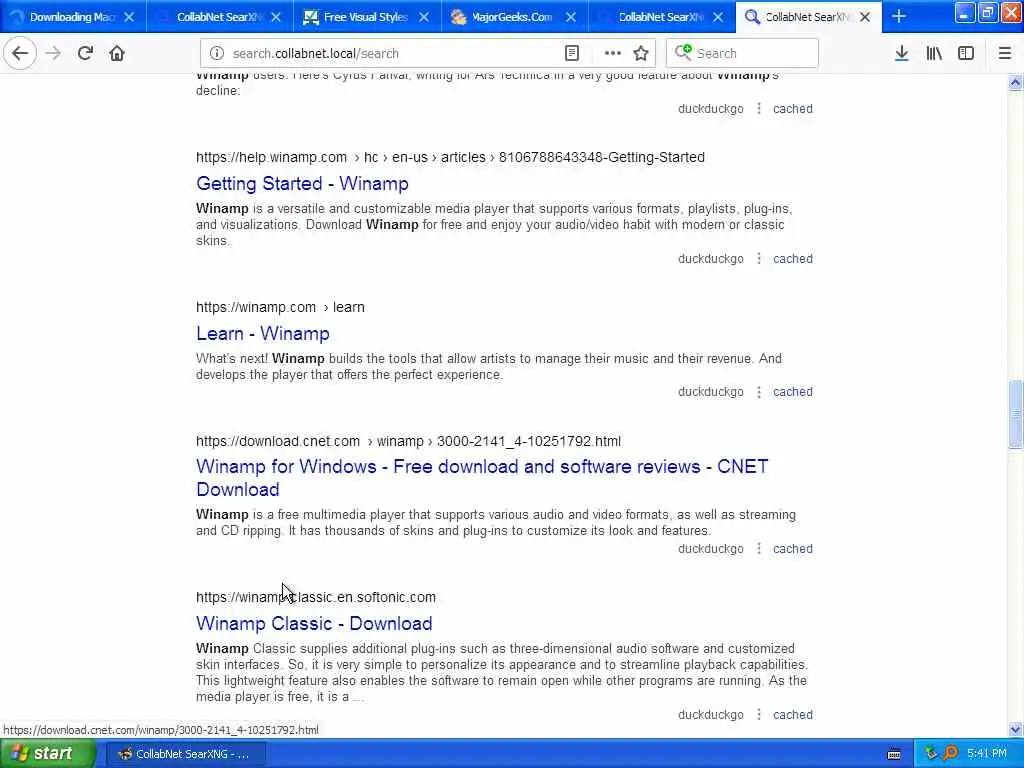This screenshot has height=768, width=1024.
Task: Open cached link under Getting Started result
Action: pyautogui.click(x=793, y=259)
